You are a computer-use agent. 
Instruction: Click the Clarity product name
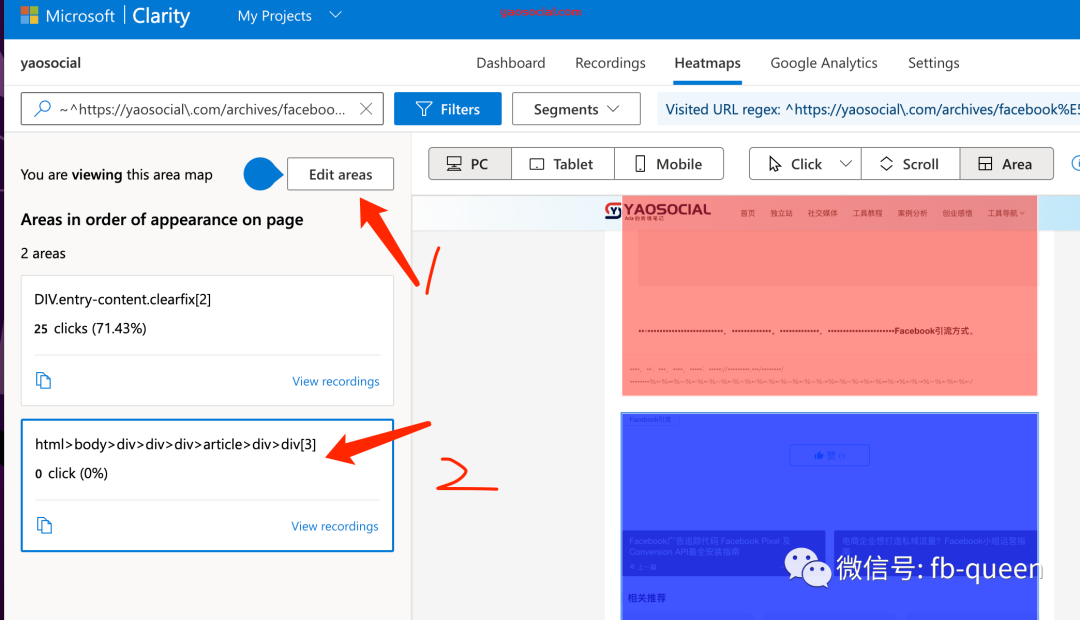tap(161, 16)
